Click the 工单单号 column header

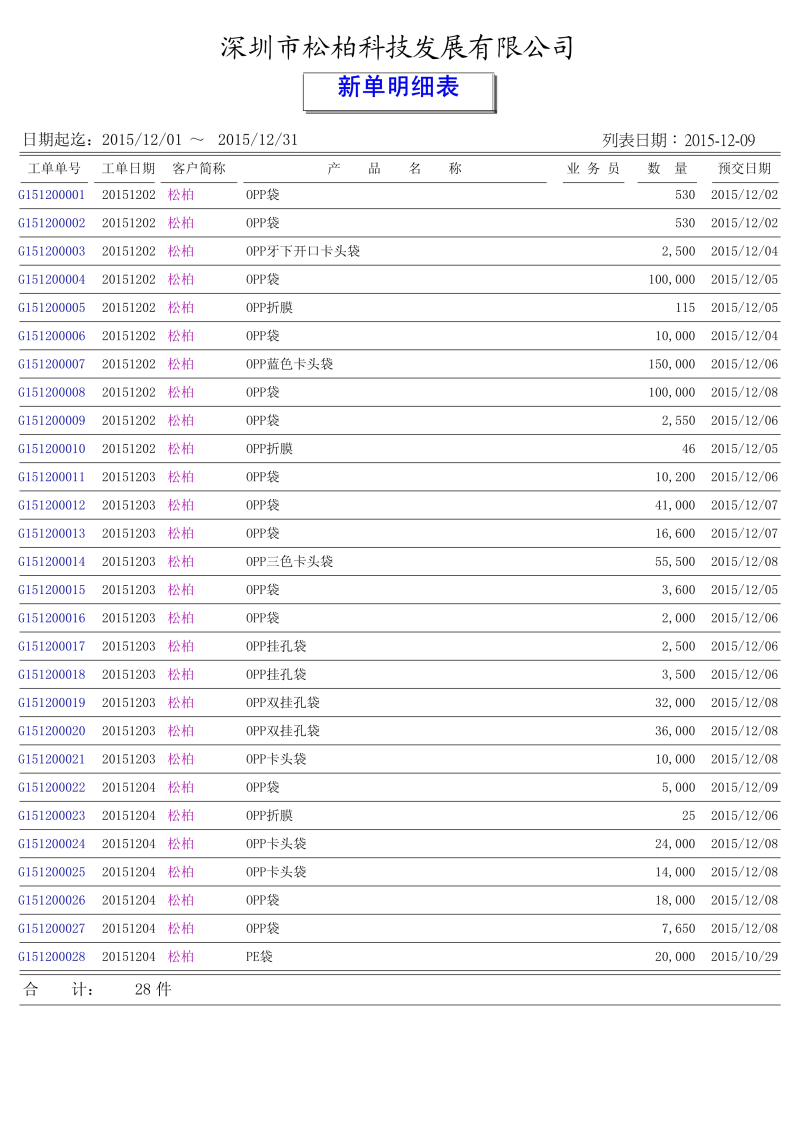click(x=54, y=169)
